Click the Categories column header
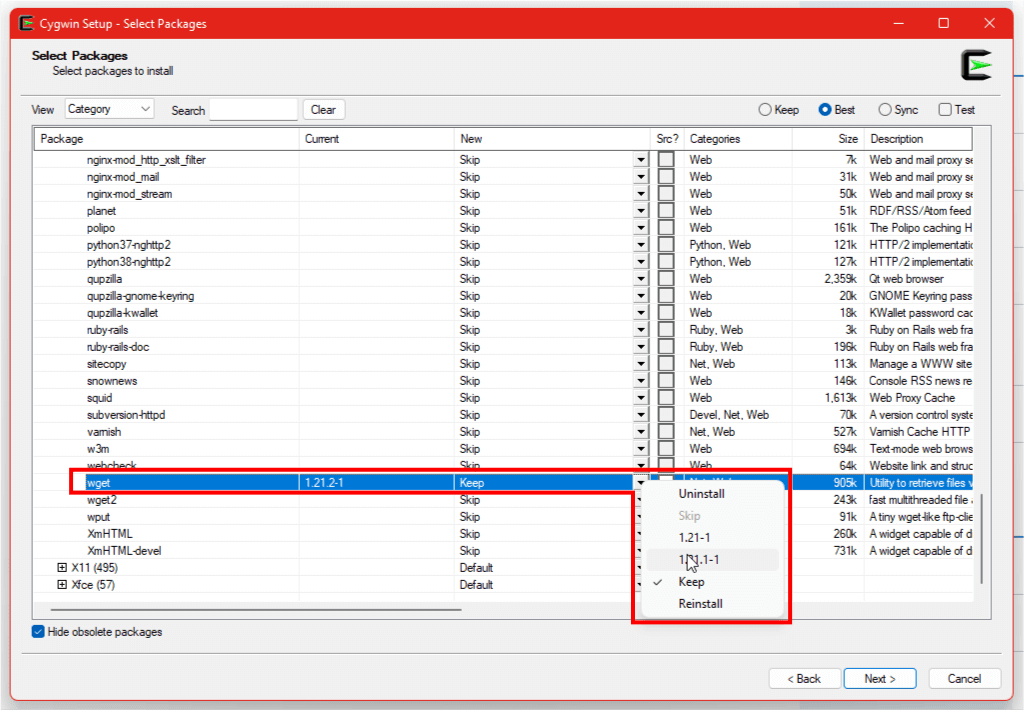Image resolution: width=1024 pixels, height=710 pixels. pos(738,139)
